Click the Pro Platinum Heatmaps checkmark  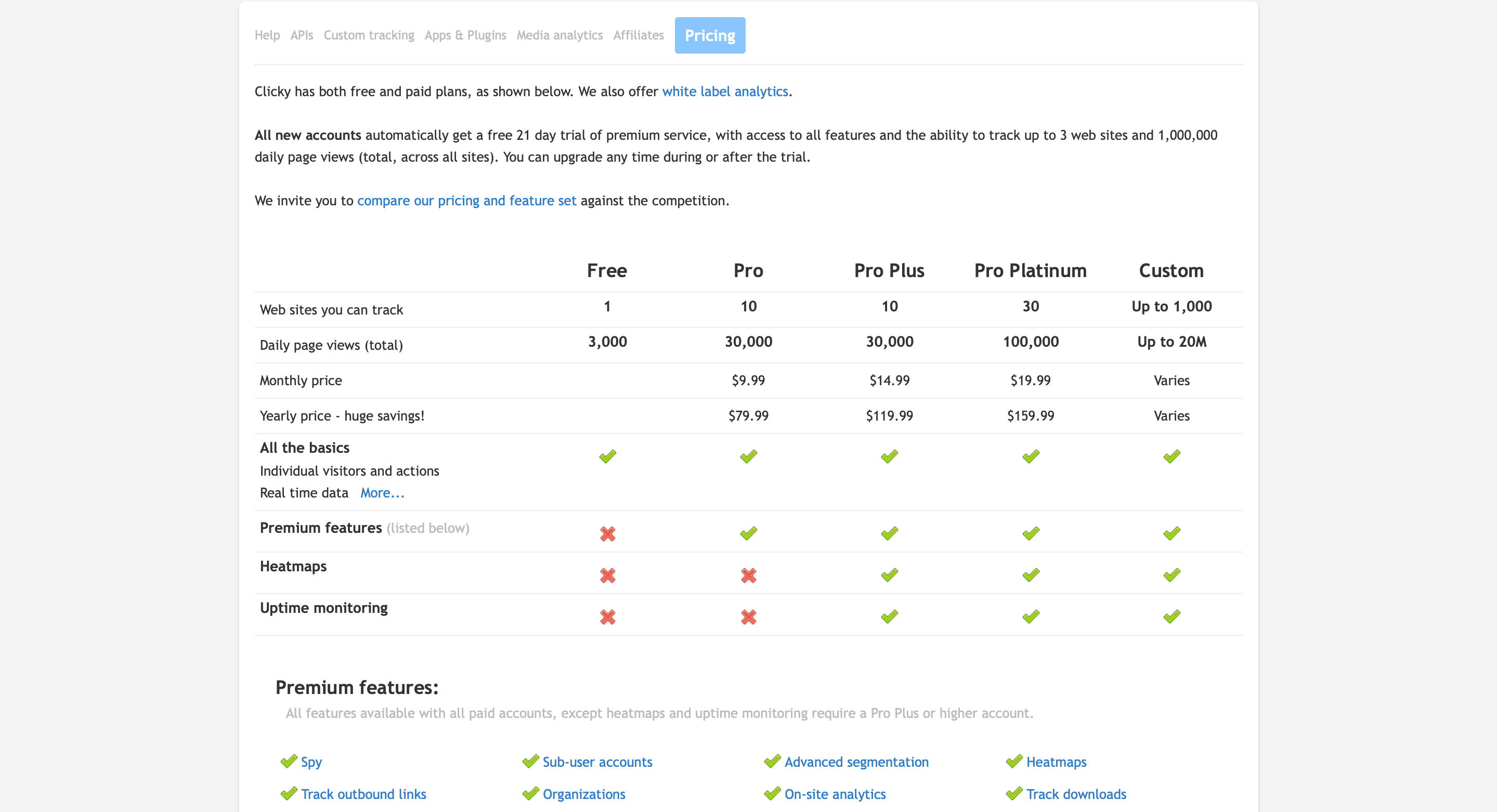(1031, 575)
